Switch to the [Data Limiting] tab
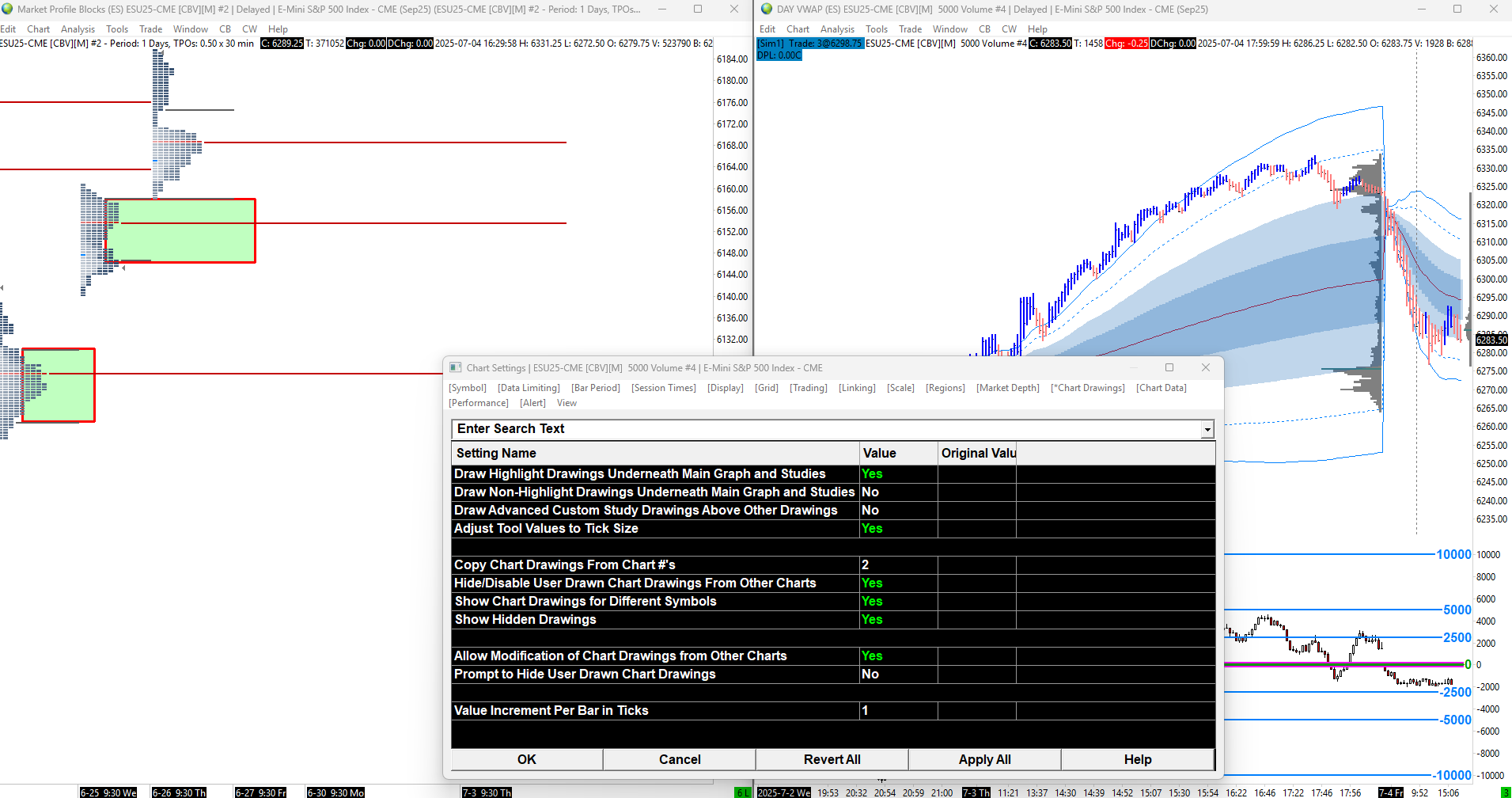This screenshot has width=1512, height=798. 529,388
